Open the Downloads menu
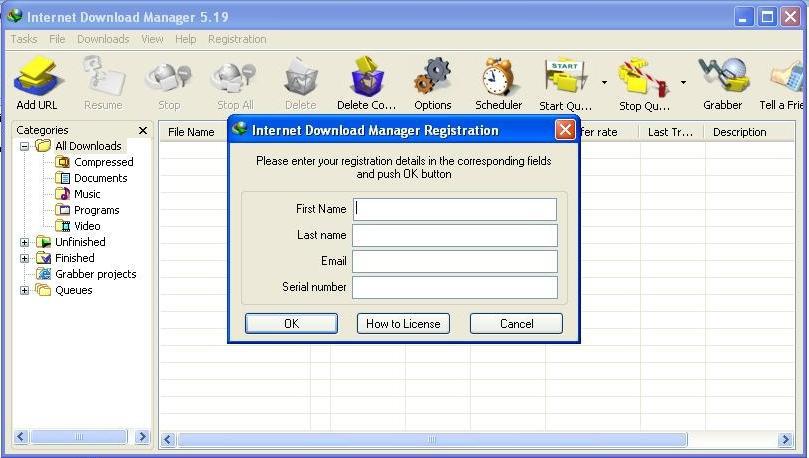Image resolution: width=809 pixels, height=458 pixels. pos(103,39)
